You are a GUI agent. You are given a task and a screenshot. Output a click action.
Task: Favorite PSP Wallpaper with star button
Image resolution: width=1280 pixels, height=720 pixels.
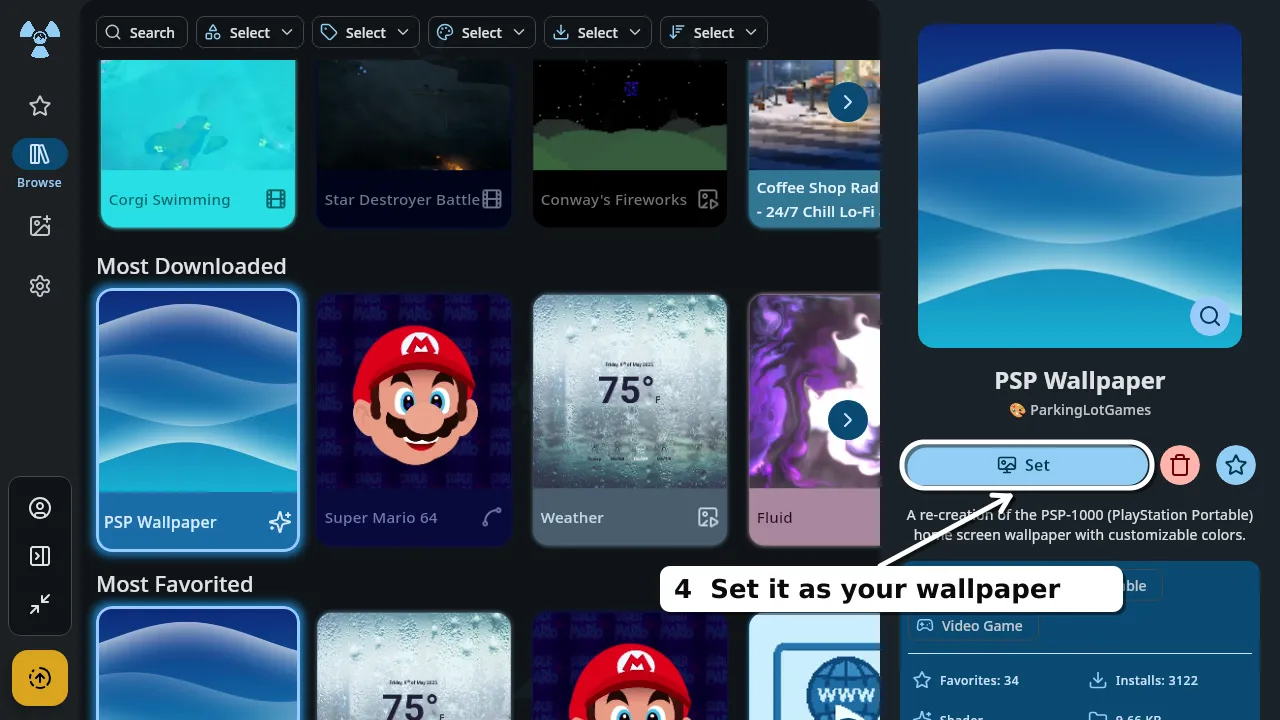point(1236,465)
